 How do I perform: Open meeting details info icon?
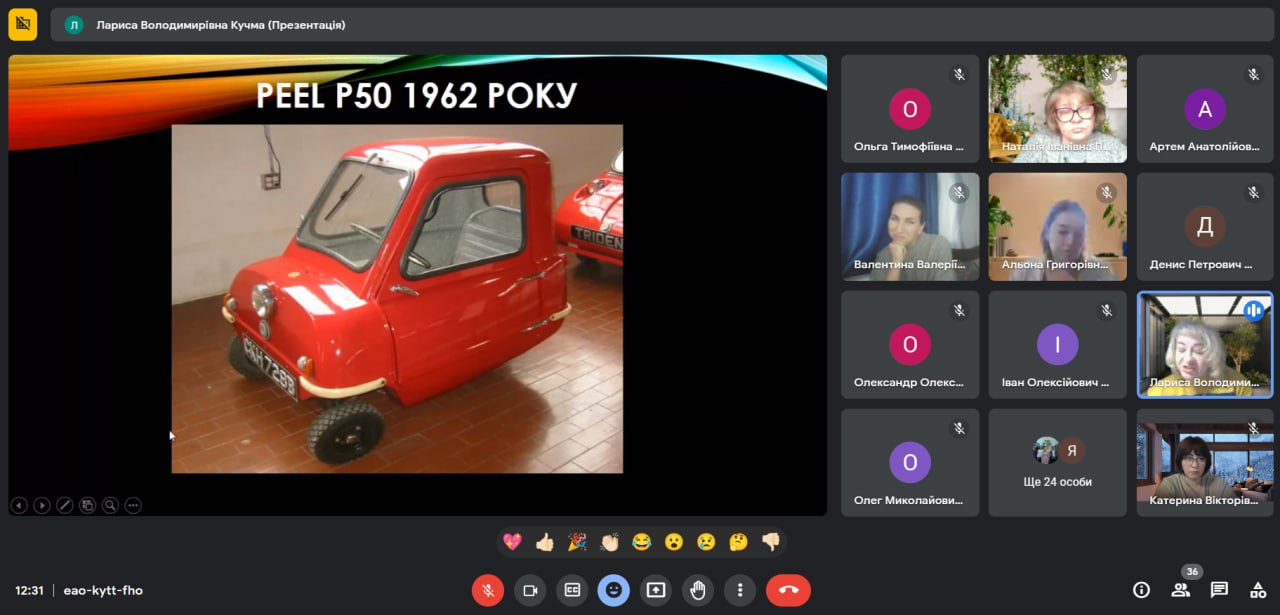pos(1141,590)
